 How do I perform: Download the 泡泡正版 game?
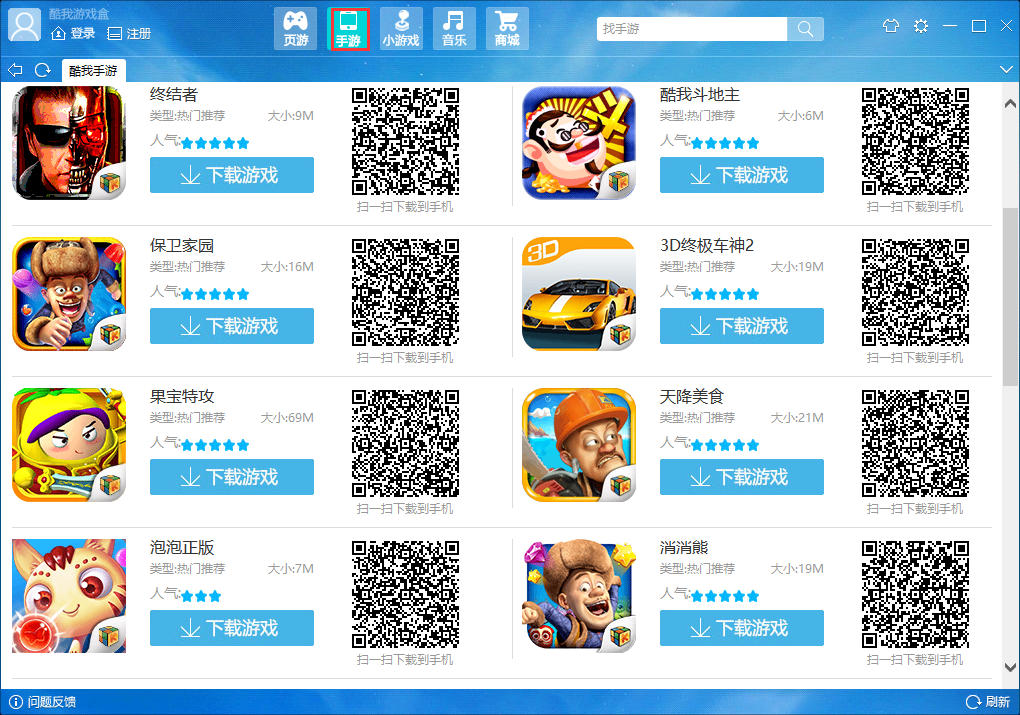click(x=232, y=628)
